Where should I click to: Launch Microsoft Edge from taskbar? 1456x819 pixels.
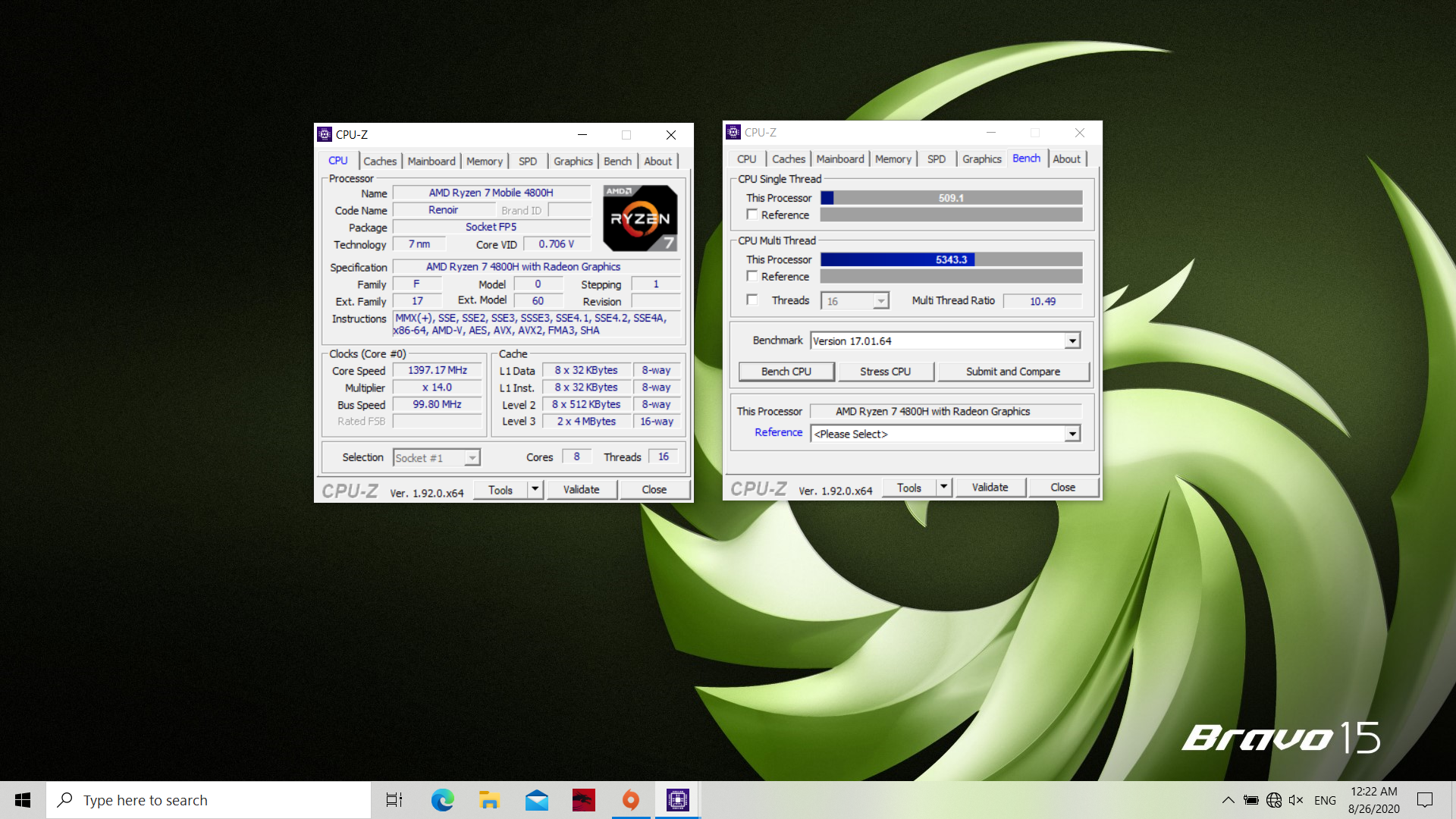[442, 800]
